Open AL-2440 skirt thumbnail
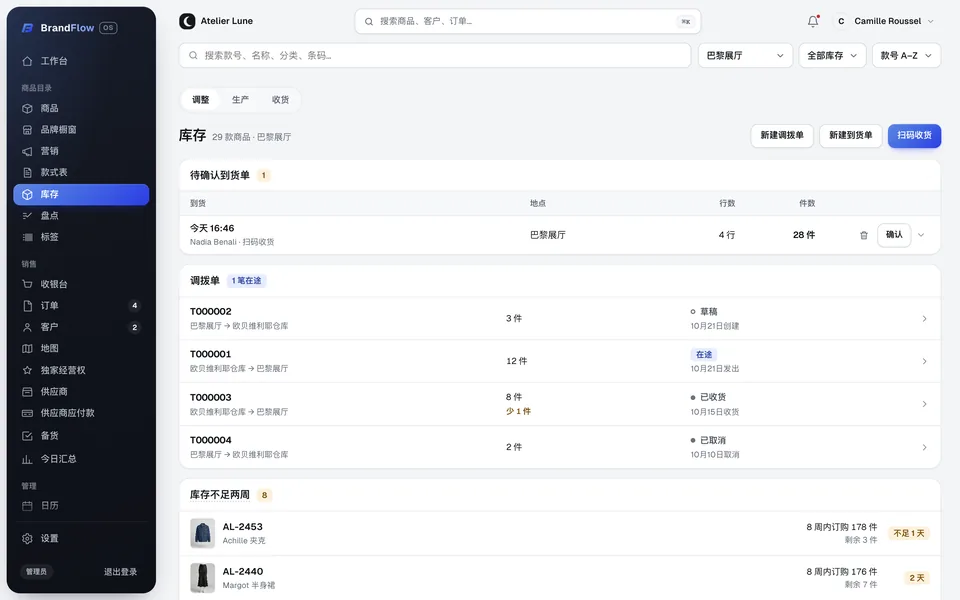Screen dimensions: 960x600 (203, 578)
